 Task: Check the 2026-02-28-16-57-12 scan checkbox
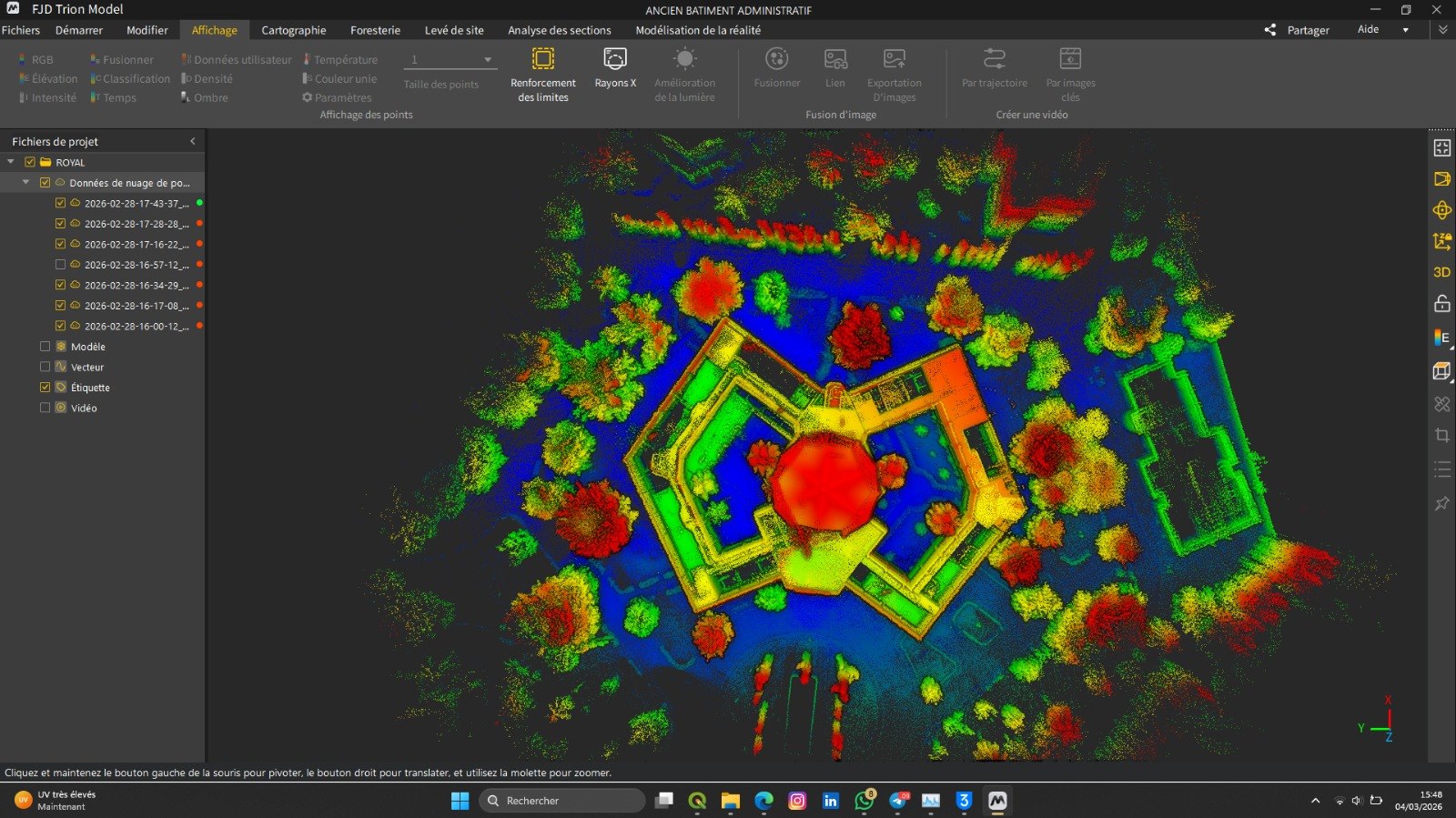point(60,265)
